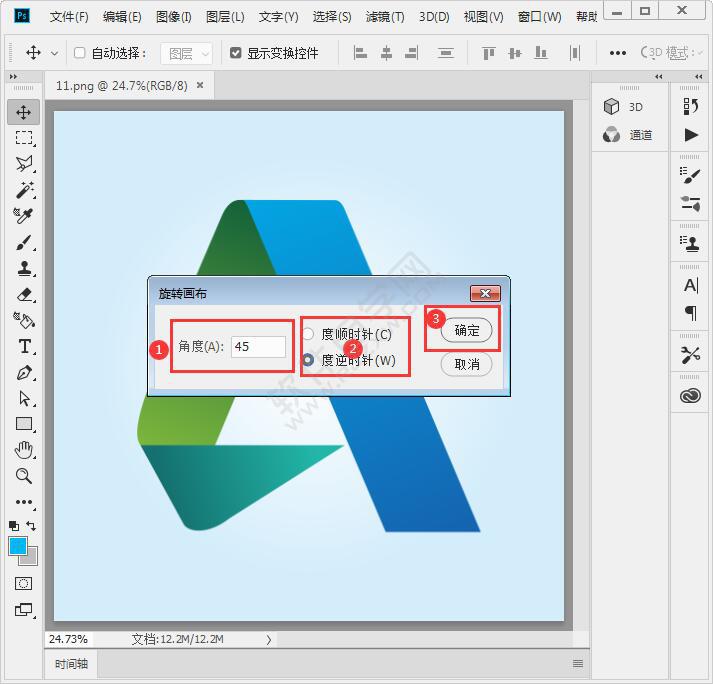The width and height of the screenshot is (713, 684).
Task: Select the Polygonal Lasso tool
Action: (x=24, y=163)
